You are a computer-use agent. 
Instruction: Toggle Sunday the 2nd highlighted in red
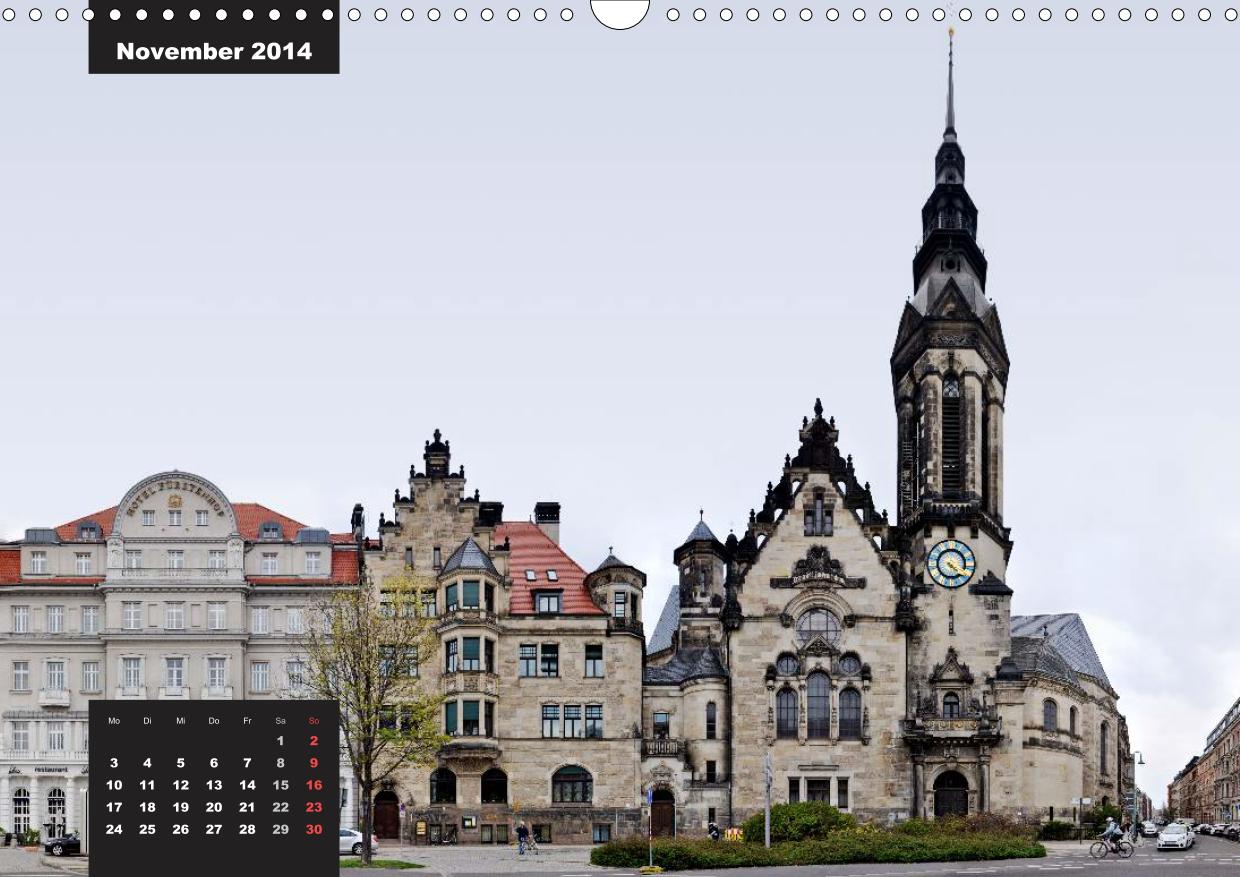pos(314,740)
